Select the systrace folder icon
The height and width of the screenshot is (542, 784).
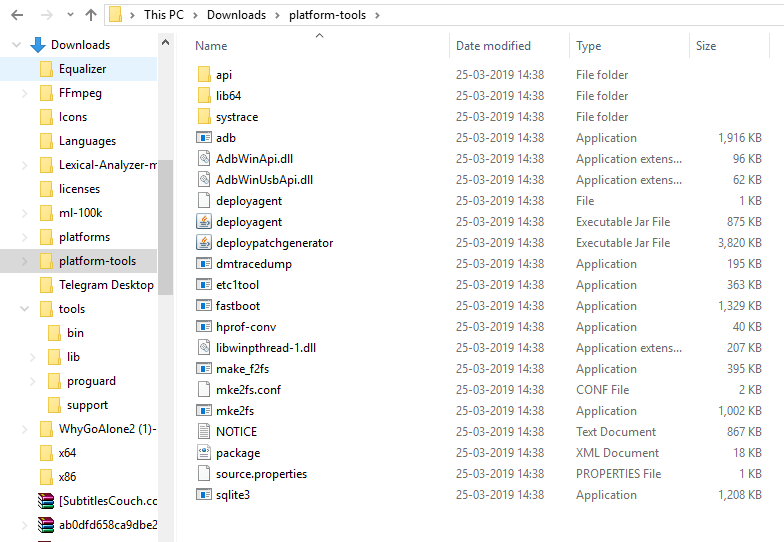tap(204, 117)
